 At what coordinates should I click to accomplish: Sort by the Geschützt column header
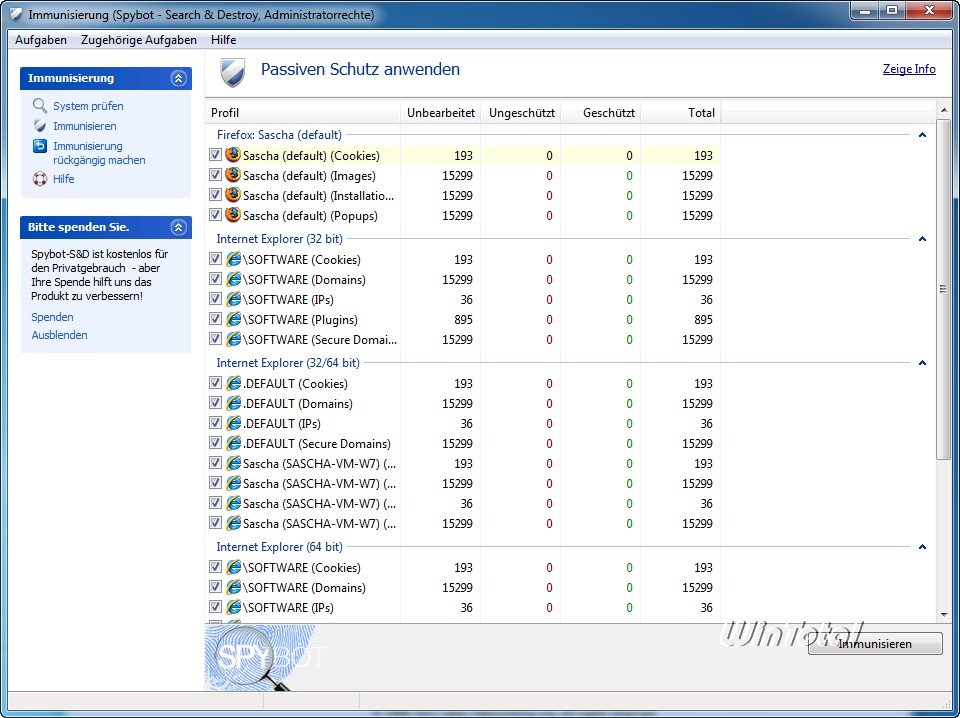[601, 113]
